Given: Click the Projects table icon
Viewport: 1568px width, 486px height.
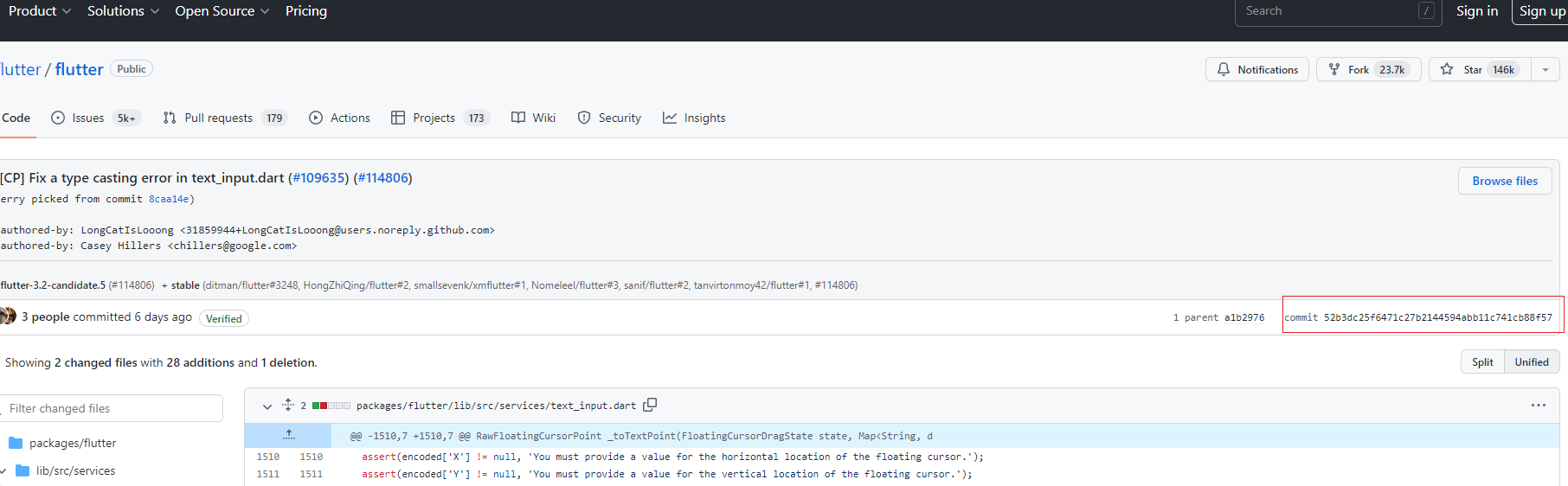Looking at the screenshot, I should click(398, 118).
